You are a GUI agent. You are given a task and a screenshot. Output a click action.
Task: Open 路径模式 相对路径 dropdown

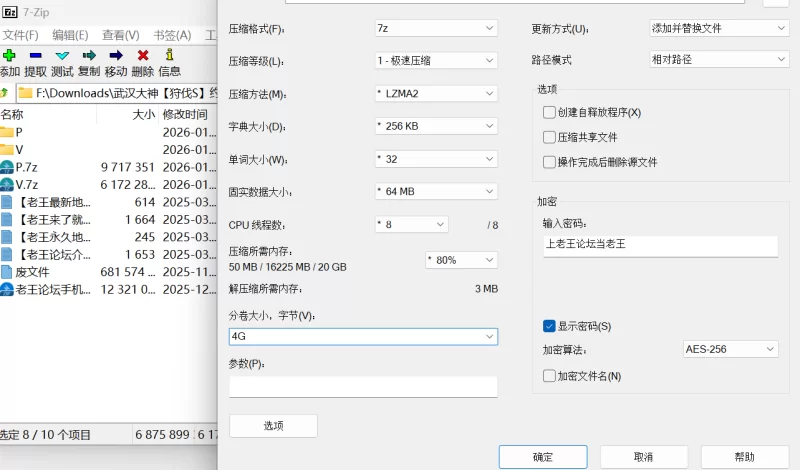click(719, 59)
